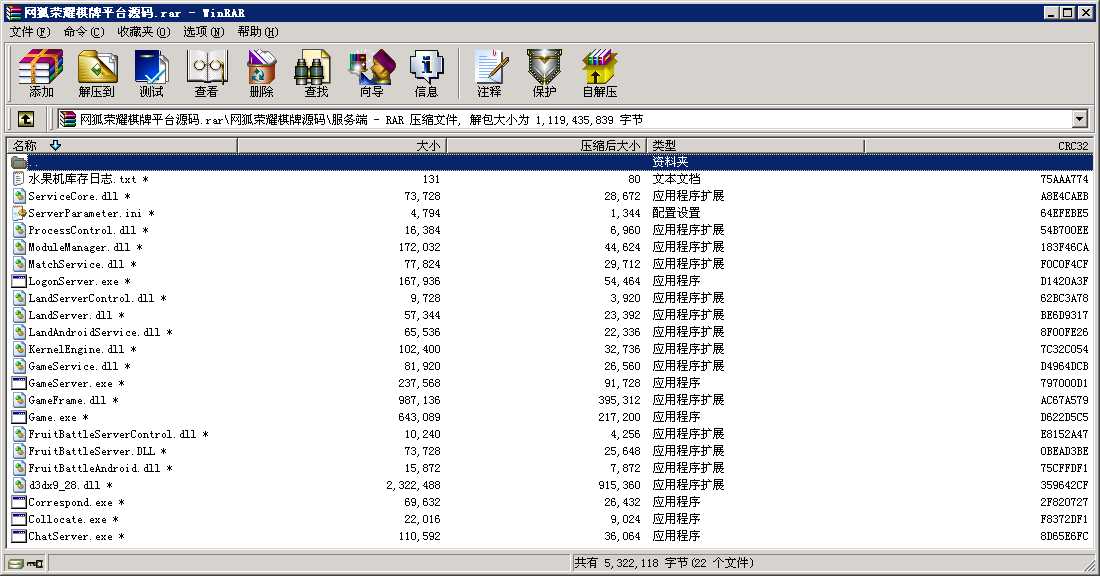Image resolution: width=1100 pixels, height=576 pixels.
Task: Click CRC32 value D622D5C5
Action: [1064, 417]
